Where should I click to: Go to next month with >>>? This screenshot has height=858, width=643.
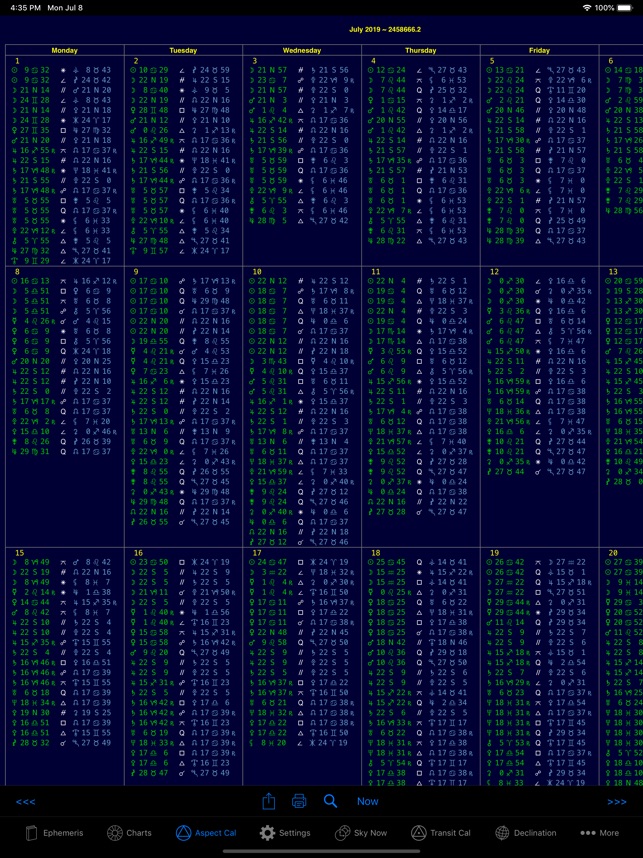[617, 802]
